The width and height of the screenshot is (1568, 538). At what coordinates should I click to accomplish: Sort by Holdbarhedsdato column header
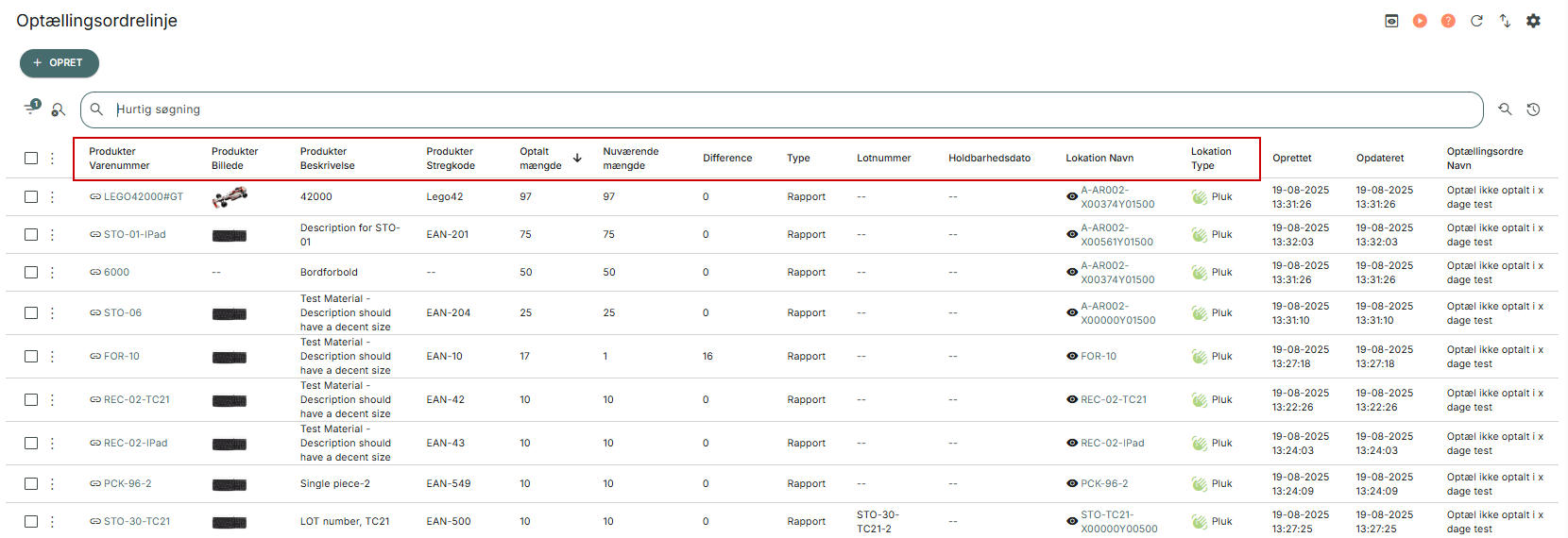989,159
